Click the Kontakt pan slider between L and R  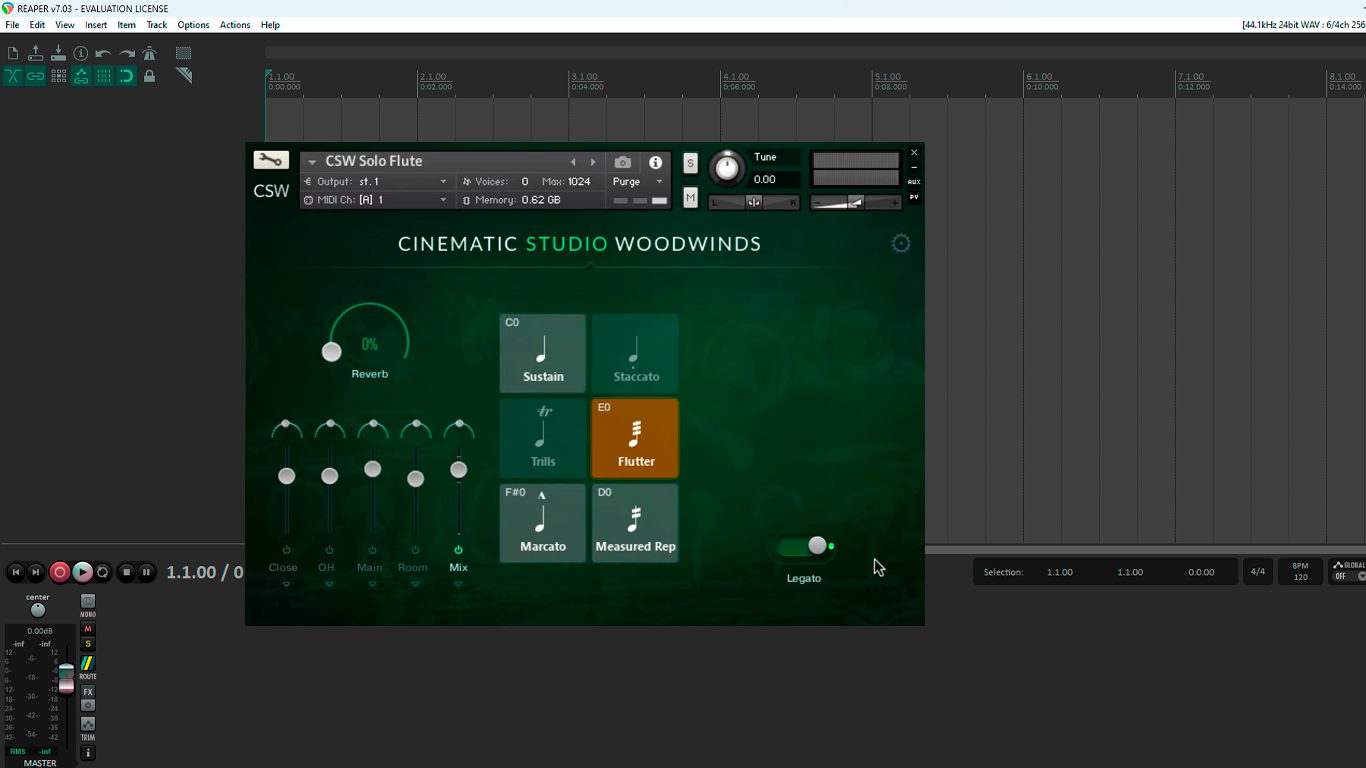(x=754, y=202)
